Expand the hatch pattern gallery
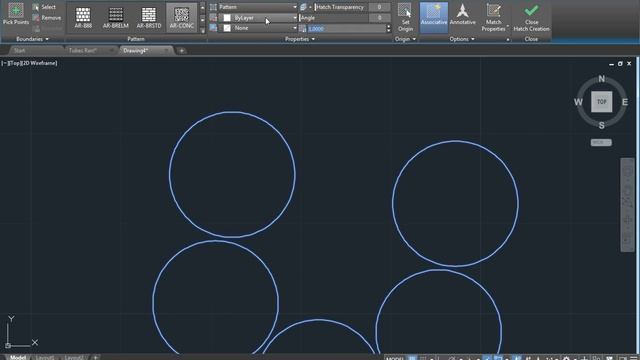The height and width of the screenshot is (360, 640). tap(202, 30)
